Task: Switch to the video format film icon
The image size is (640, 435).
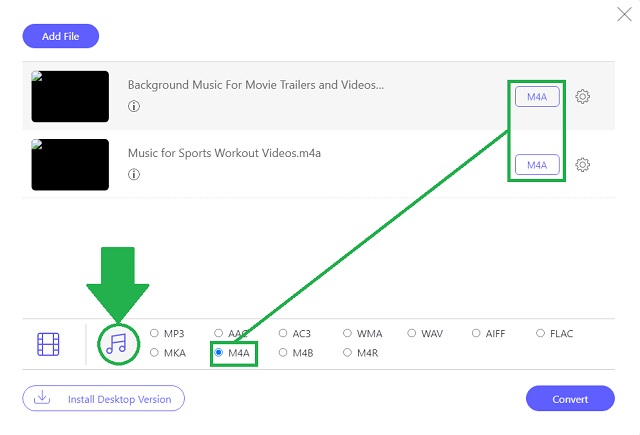Action: pyautogui.click(x=48, y=344)
